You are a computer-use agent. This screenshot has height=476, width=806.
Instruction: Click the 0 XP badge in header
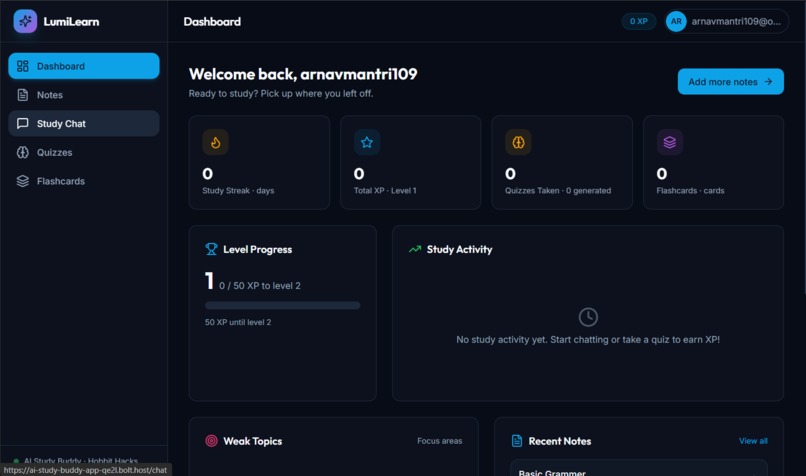[638, 22]
